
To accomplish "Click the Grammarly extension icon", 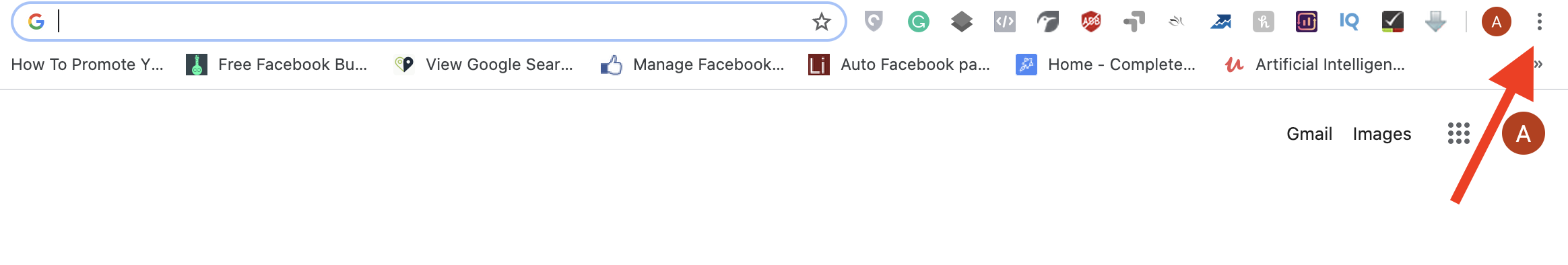I will point(918,22).
